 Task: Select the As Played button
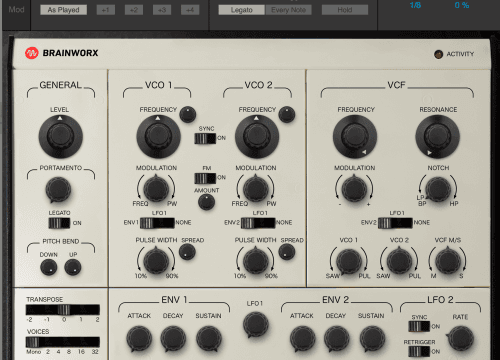63,10
